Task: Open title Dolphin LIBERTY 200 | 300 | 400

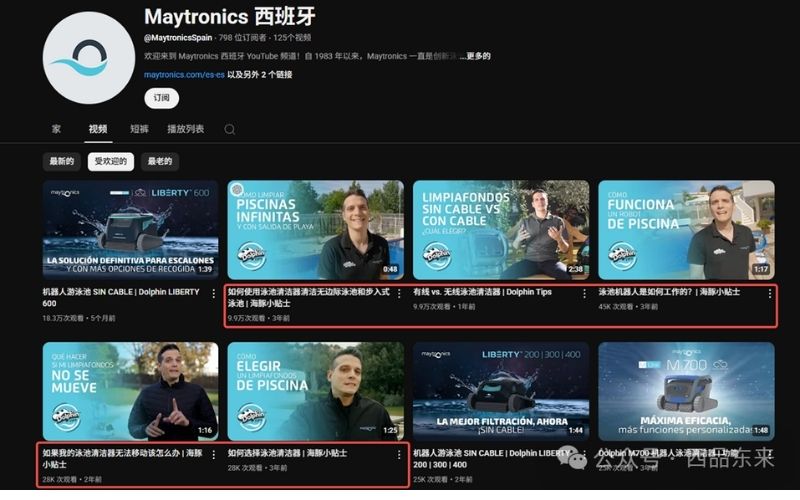Action: [x=491, y=459]
